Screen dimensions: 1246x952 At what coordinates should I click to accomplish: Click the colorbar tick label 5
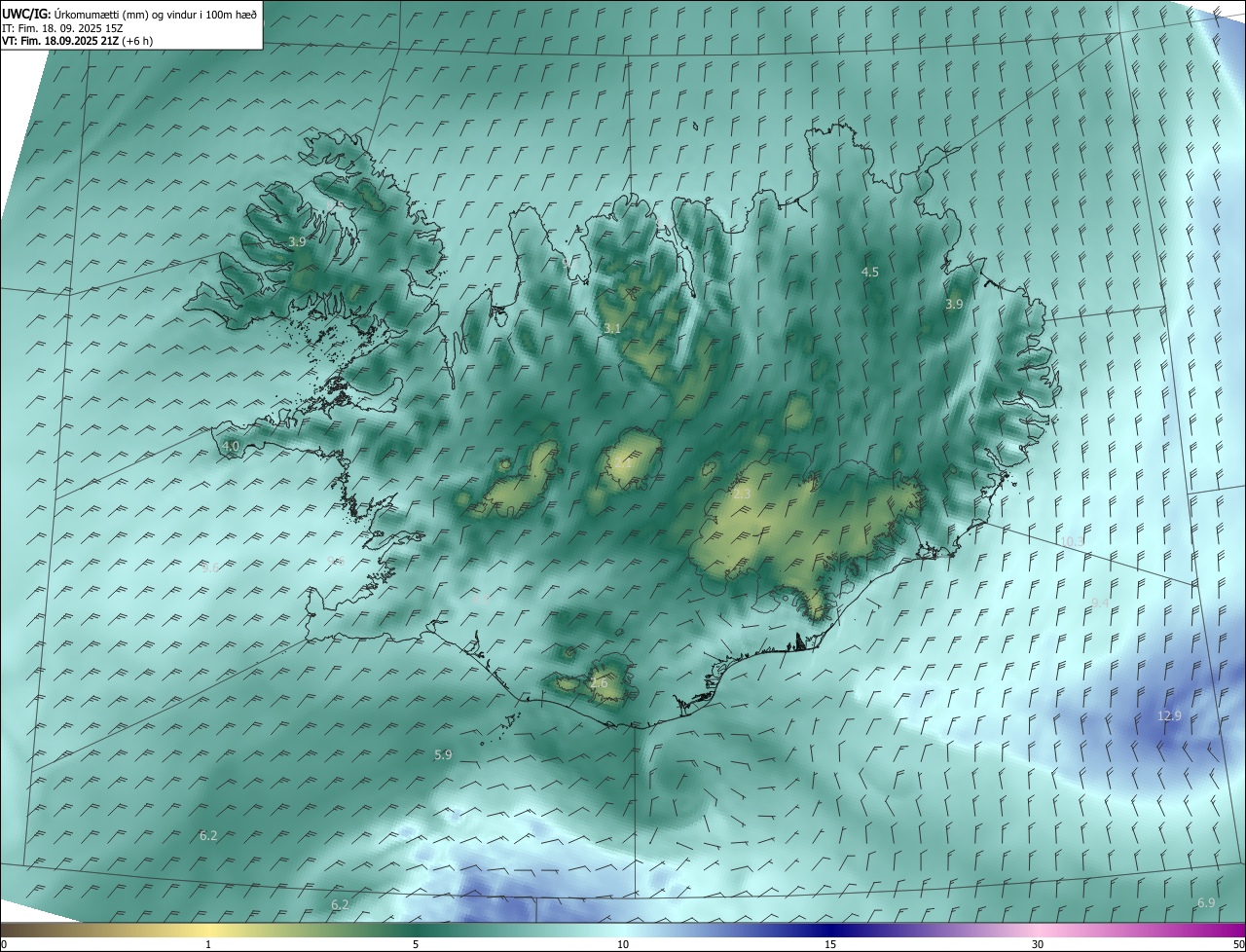tap(416, 944)
